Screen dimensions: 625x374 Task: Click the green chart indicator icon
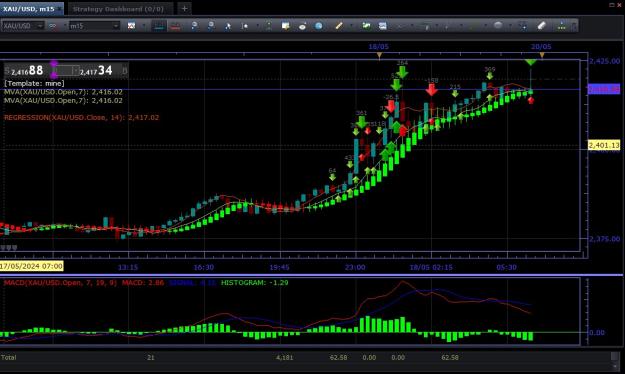366,26
